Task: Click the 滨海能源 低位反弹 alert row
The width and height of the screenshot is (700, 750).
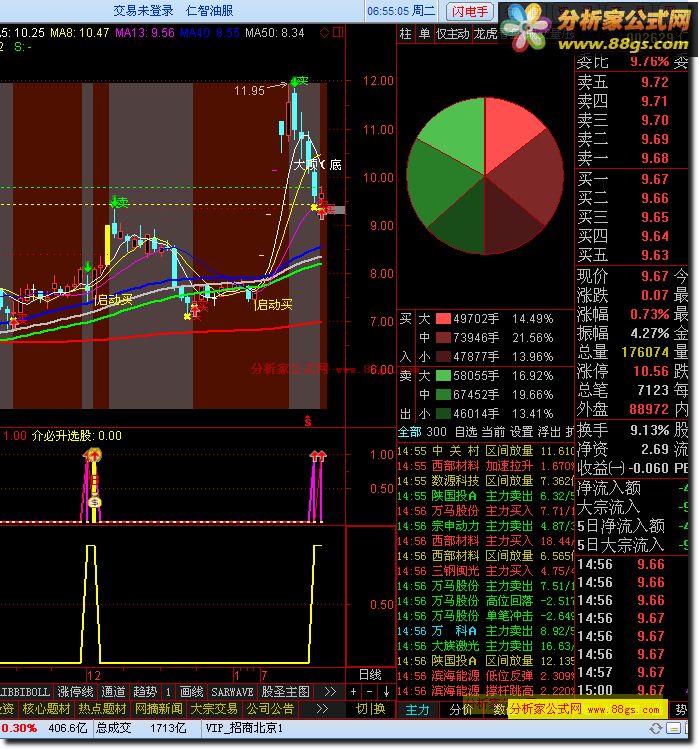Action: pos(485,676)
